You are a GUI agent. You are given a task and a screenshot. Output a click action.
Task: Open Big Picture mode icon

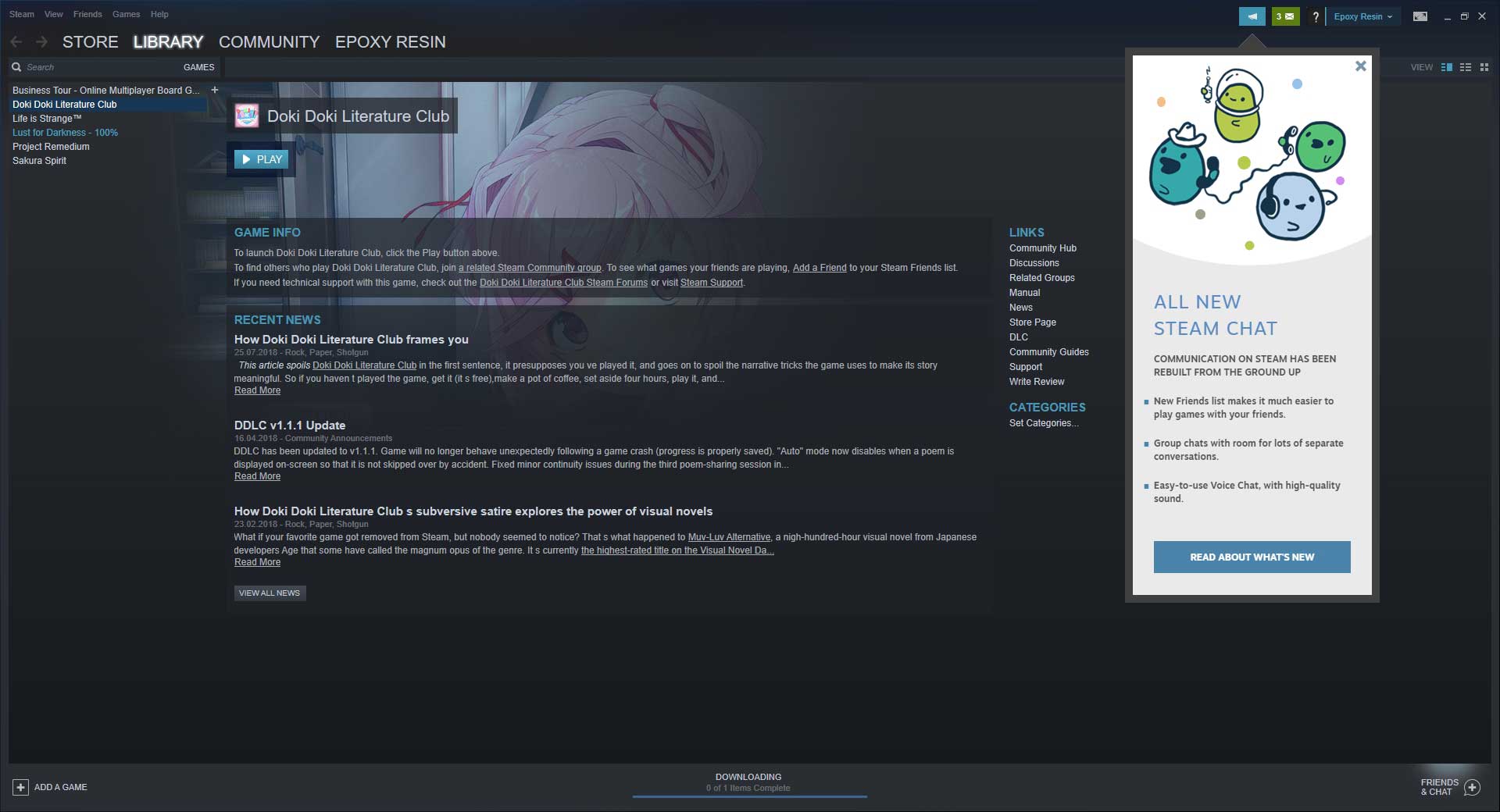pos(1420,16)
